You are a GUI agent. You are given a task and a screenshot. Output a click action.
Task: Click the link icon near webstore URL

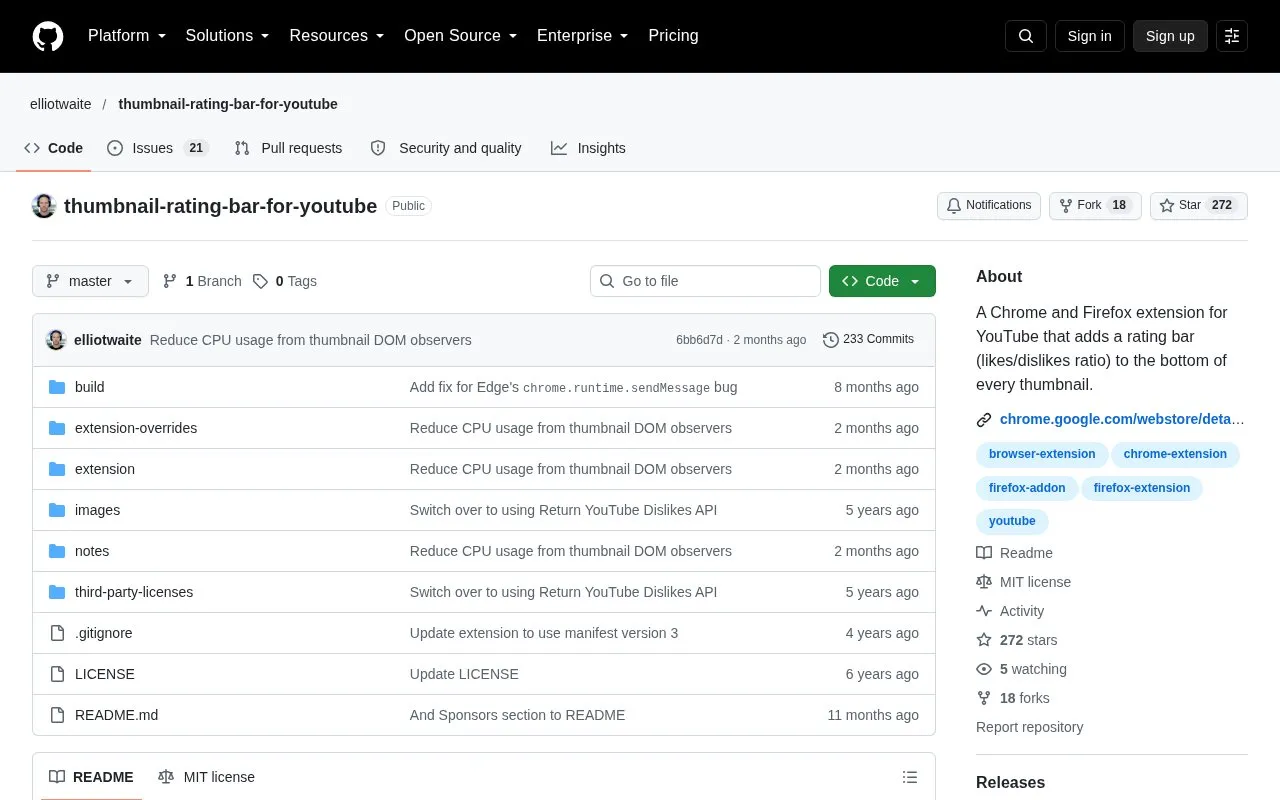click(x=984, y=420)
